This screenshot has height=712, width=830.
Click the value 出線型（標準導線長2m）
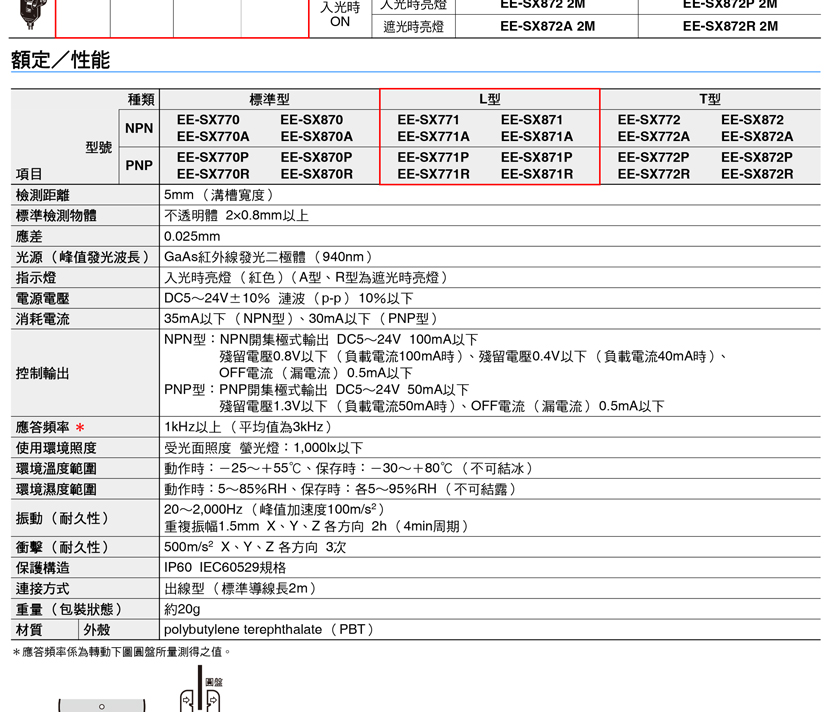(241, 589)
